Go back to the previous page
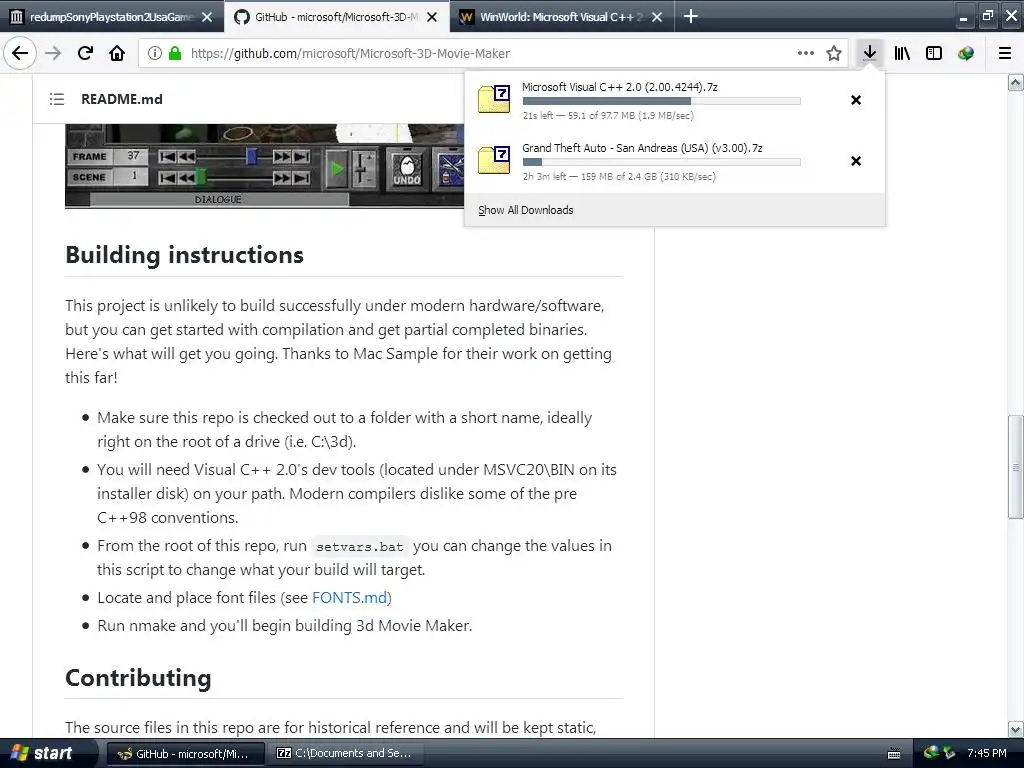The height and width of the screenshot is (768, 1024). point(20,53)
